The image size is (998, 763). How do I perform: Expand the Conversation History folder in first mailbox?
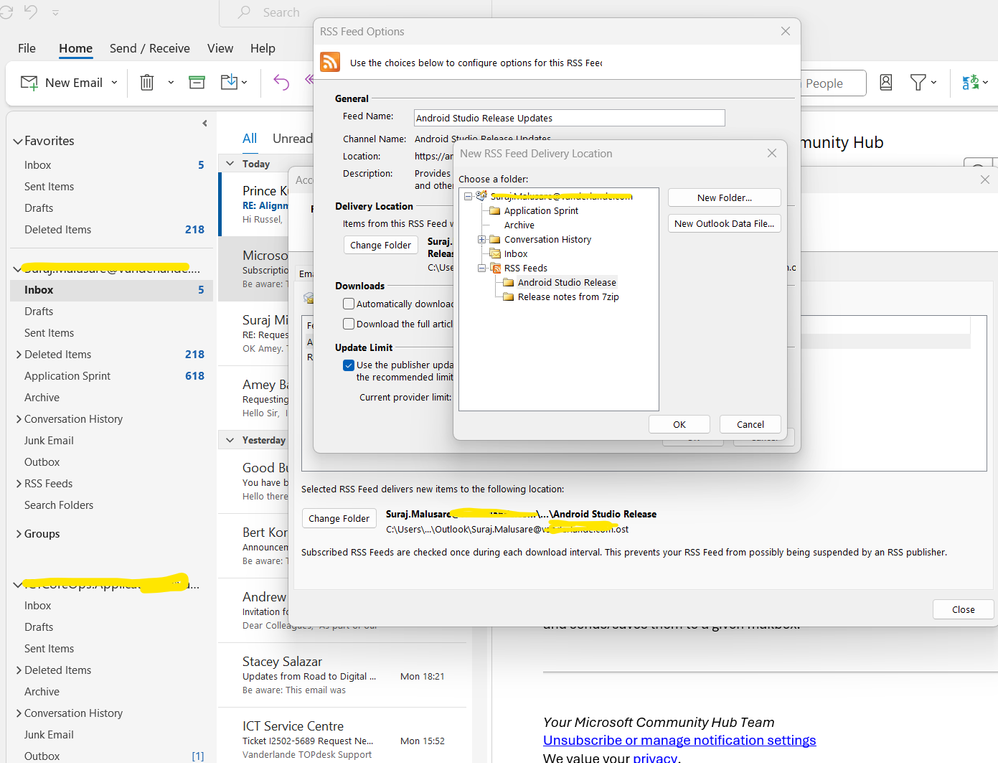pyautogui.click(x=18, y=419)
